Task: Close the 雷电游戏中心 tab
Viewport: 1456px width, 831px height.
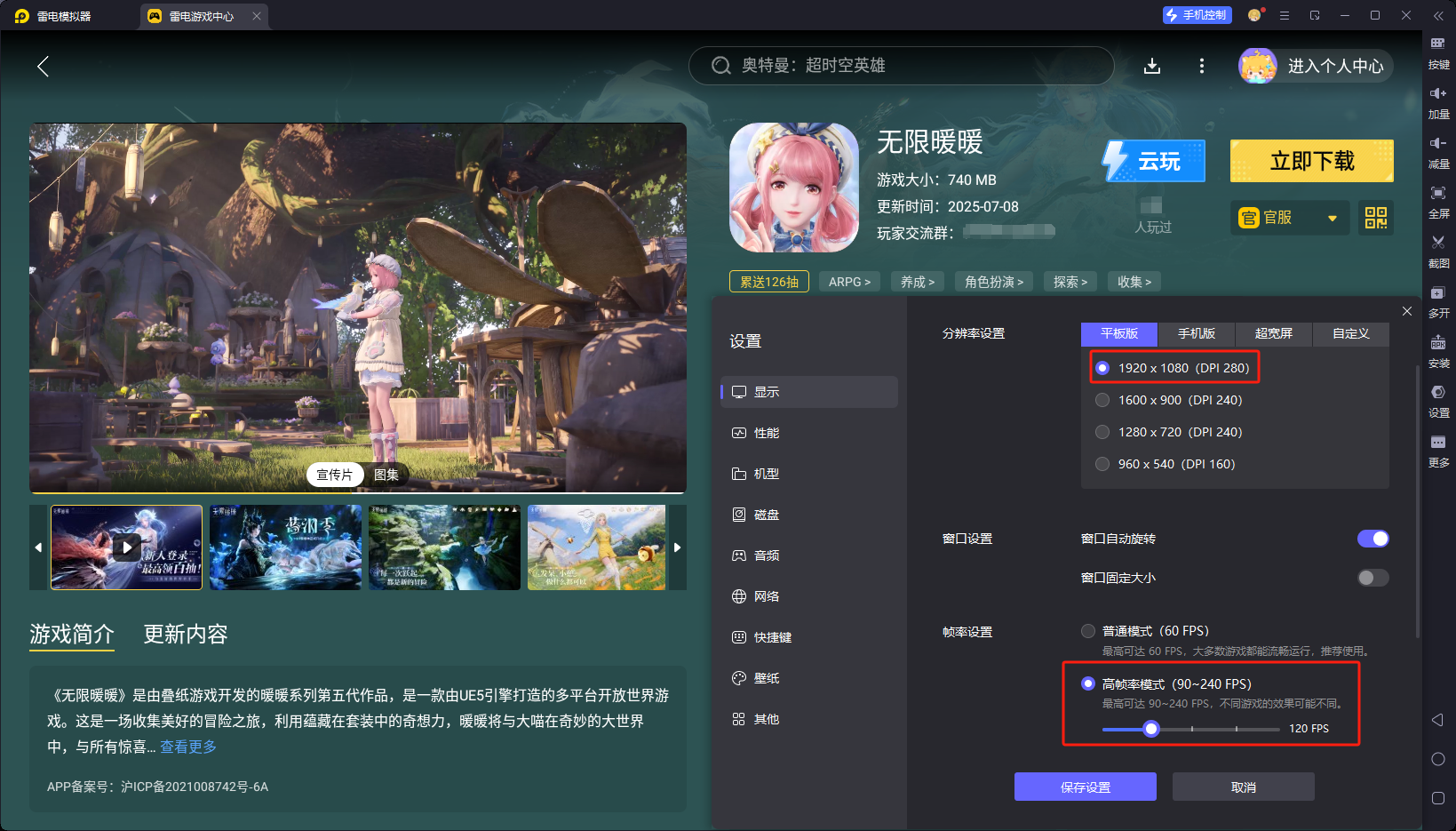Action: [x=257, y=16]
